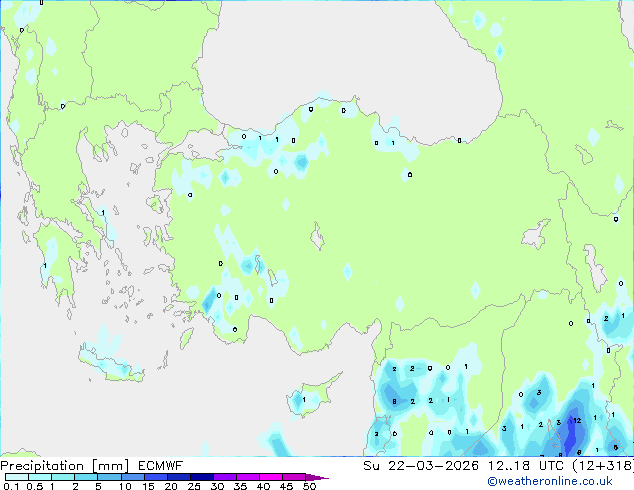Image resolution: width=634 pixels, height=490 pixels.
Task: Select the 30–35 mm purple legend swatch
Action: [x=224, y=477]
